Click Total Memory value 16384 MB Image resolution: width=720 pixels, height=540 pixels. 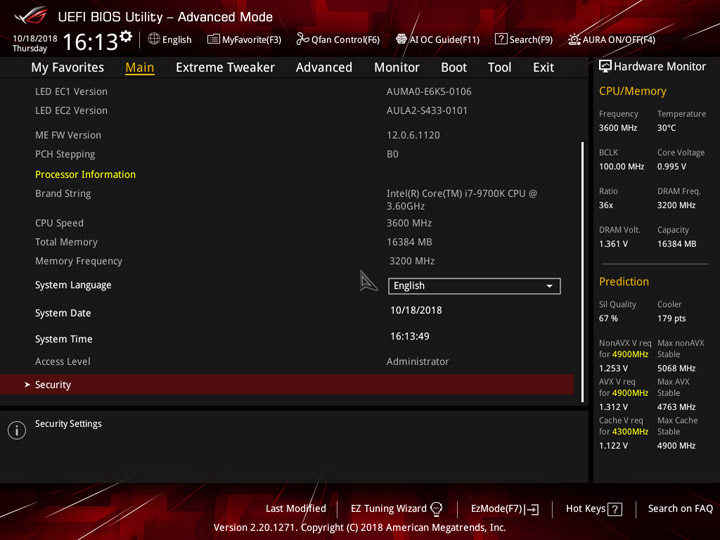[x=409, y=242]
